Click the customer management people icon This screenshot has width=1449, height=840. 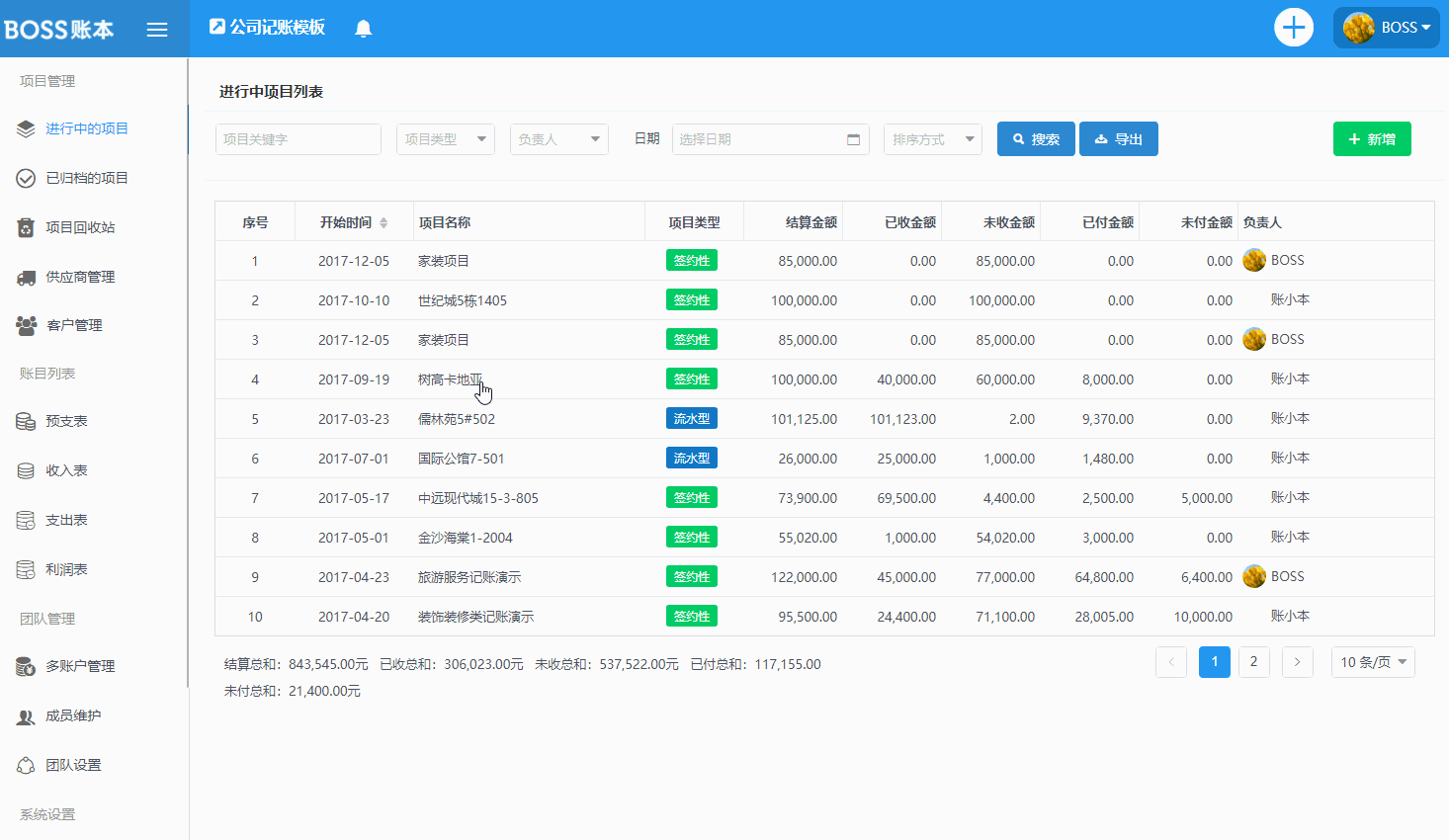(x=27, y=325)
